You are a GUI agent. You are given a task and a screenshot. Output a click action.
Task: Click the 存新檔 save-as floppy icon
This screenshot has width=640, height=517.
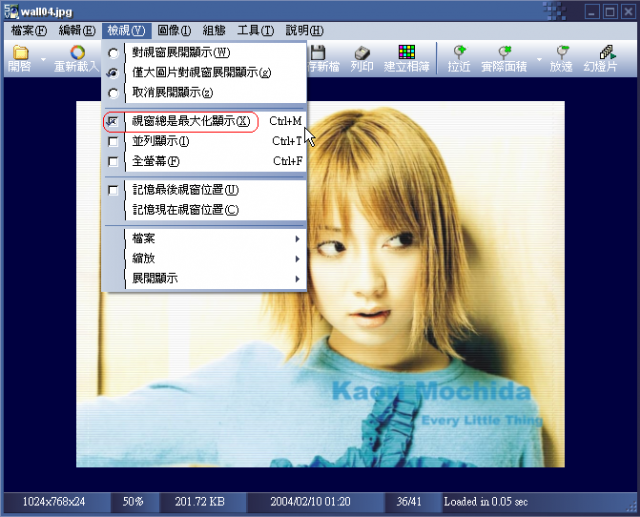click(318, 53)
